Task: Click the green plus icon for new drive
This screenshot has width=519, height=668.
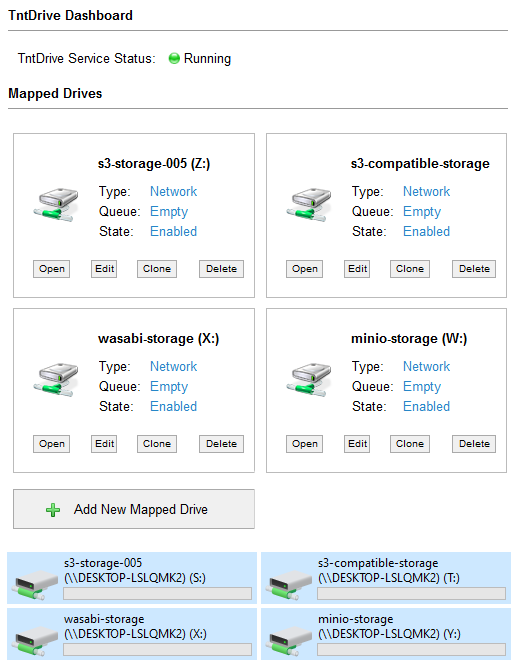Action: point(53,510)
